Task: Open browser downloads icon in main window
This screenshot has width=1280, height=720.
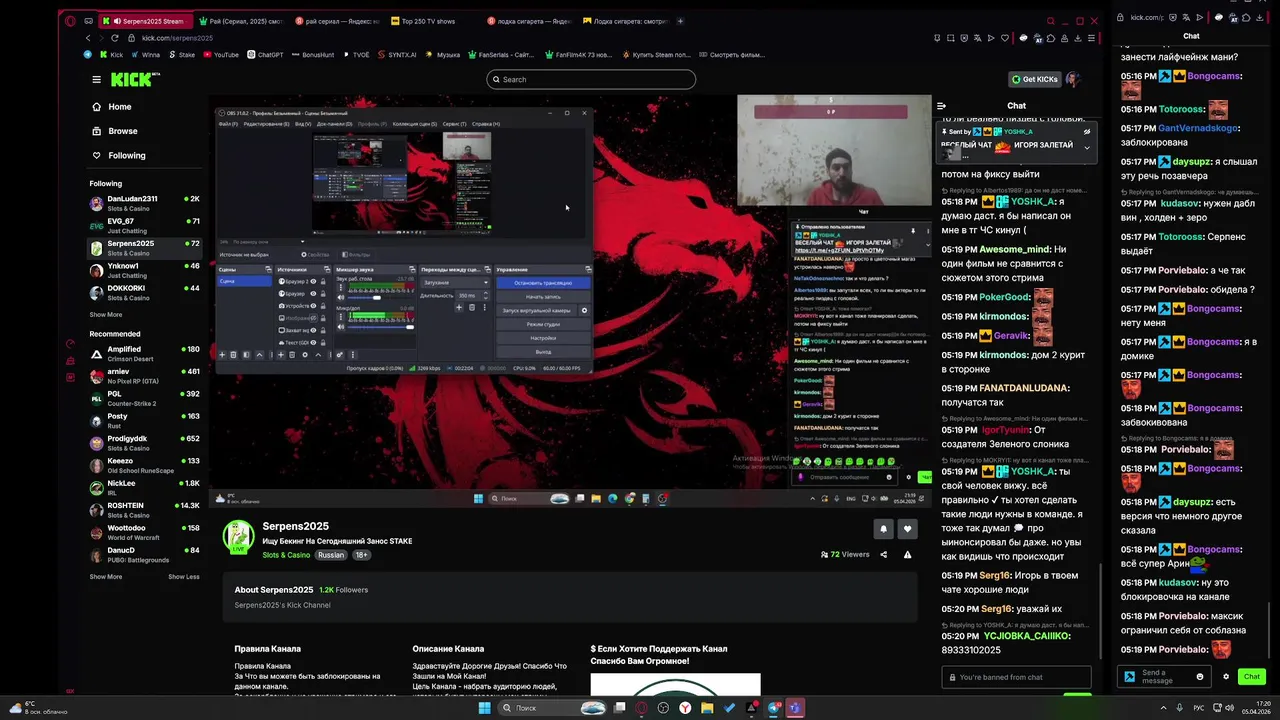Action: (x=1080, y=38)
